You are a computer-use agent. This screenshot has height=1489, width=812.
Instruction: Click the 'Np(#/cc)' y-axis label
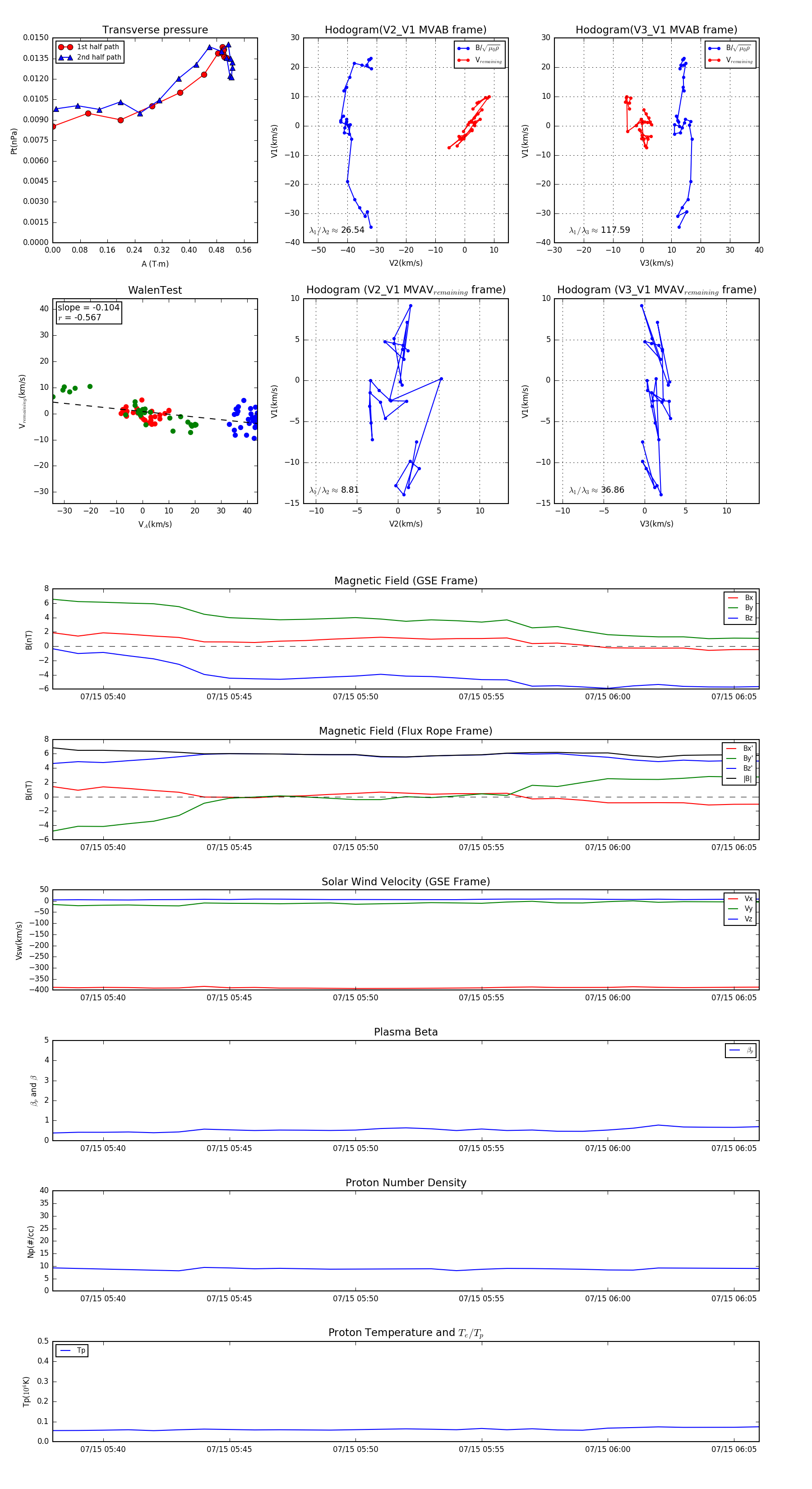[x=31, y=1242]
